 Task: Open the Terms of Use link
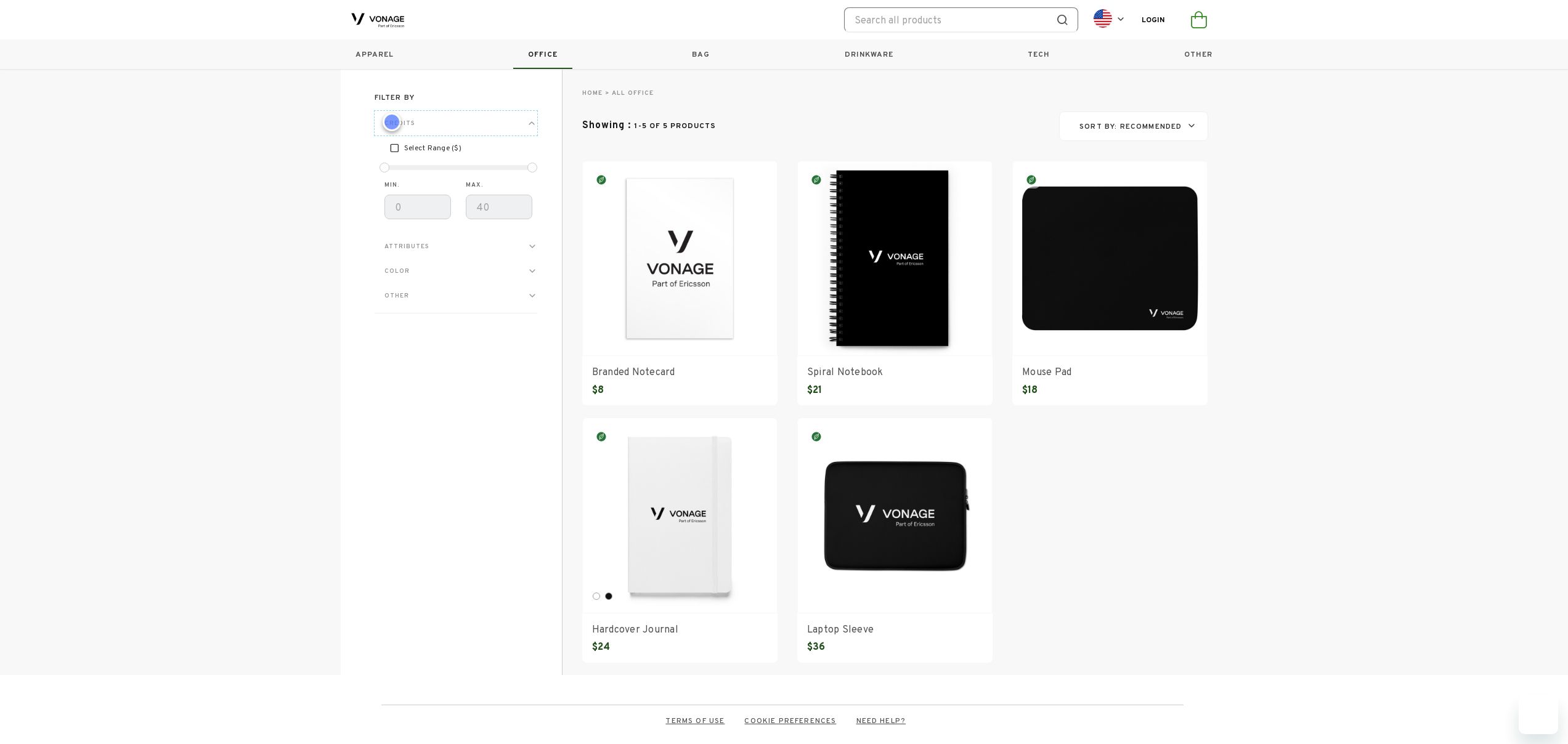695,721
